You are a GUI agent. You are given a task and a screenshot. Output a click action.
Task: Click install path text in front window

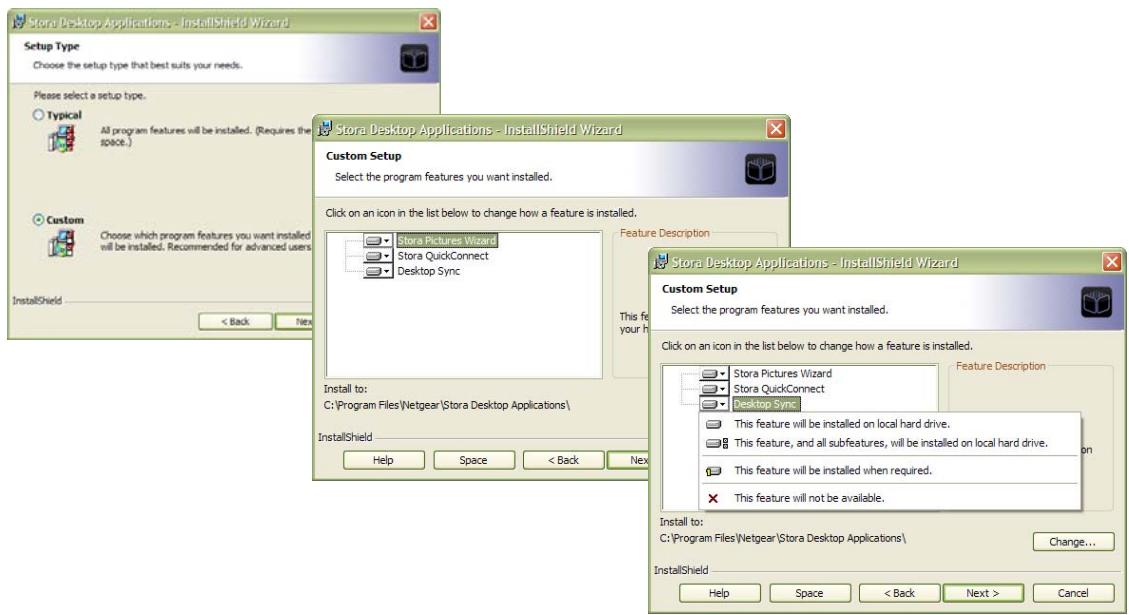coord(783,538)
